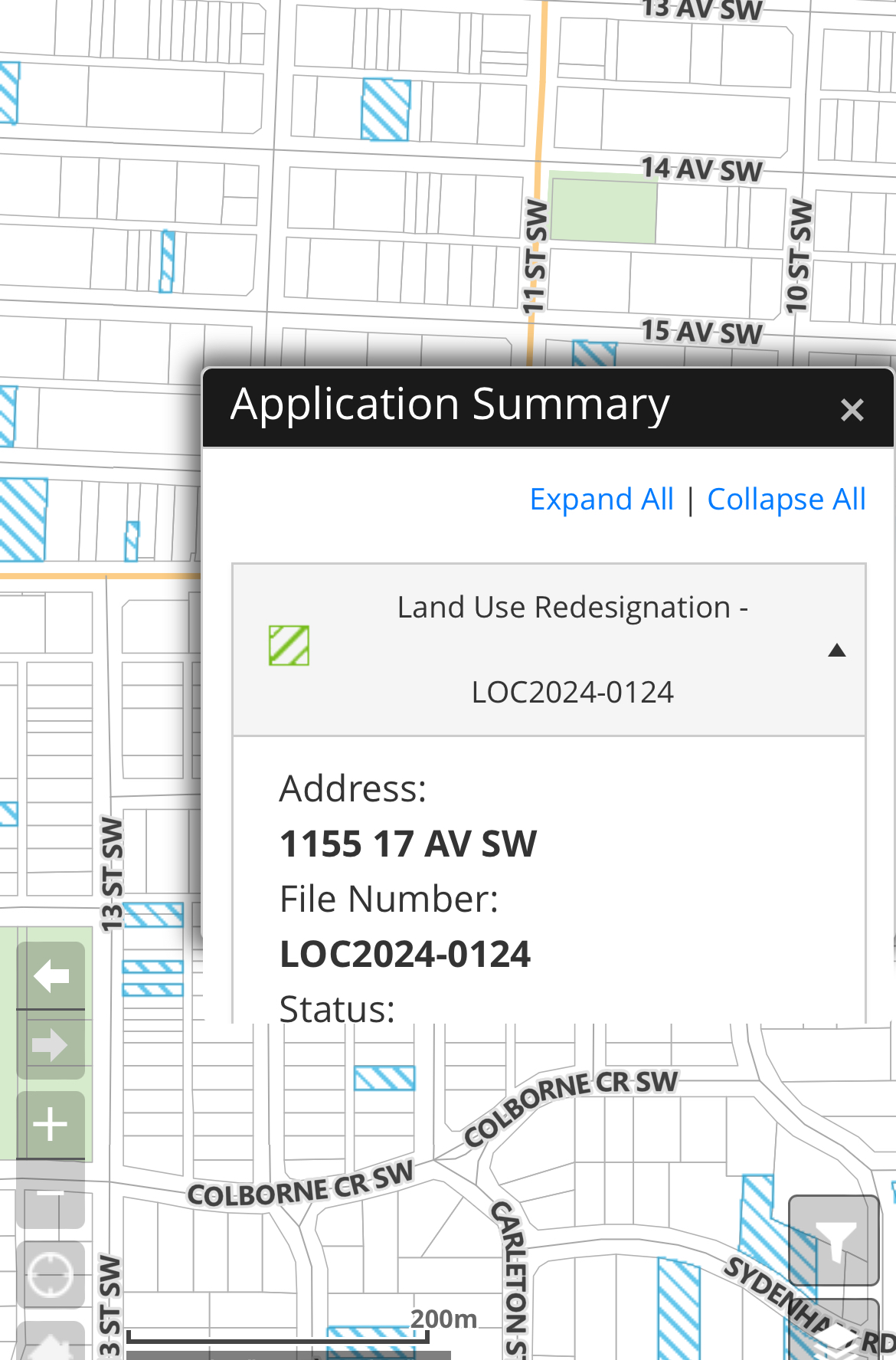Select the hatched parcel north of 14 AV
This screenshot has width=896, height=1360.
tap(385, 110)
